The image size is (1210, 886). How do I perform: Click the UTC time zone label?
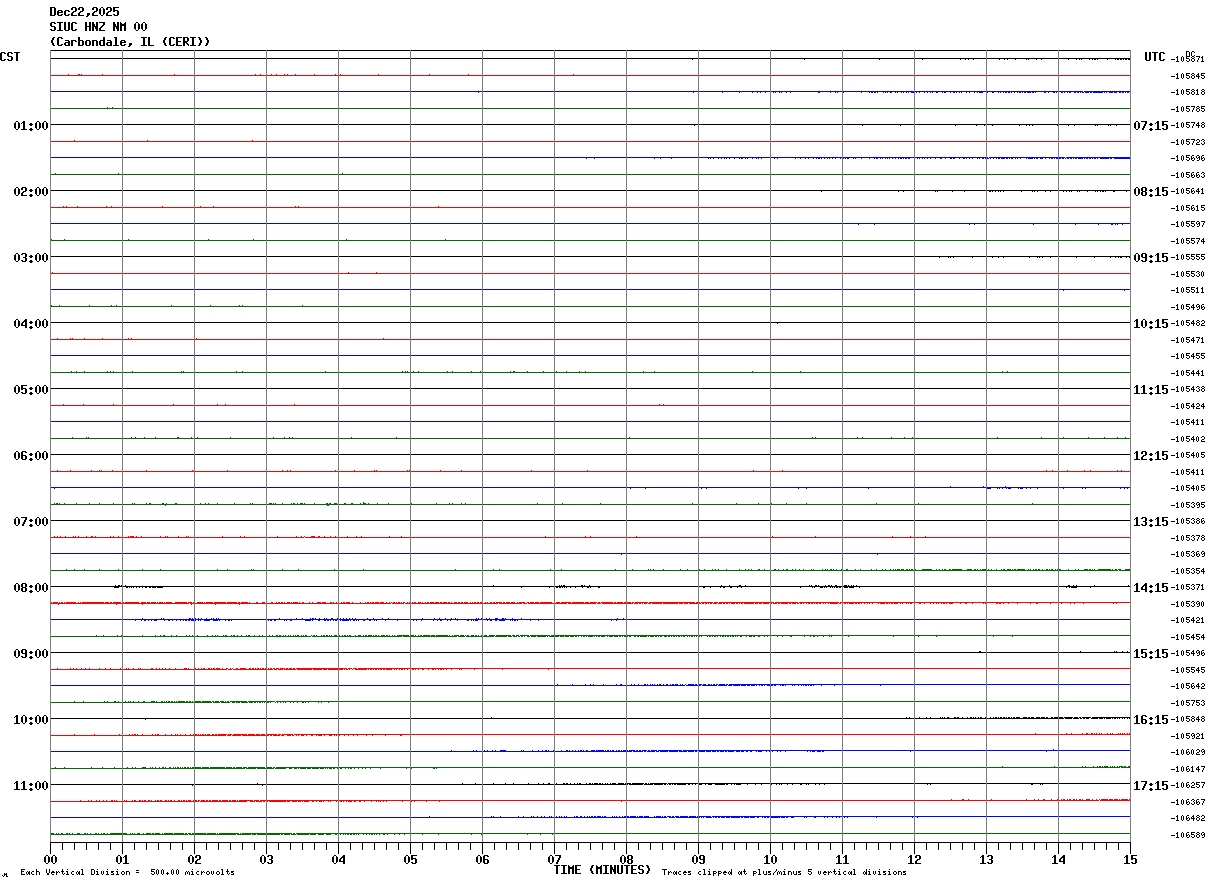click(x=1155, y=57)
